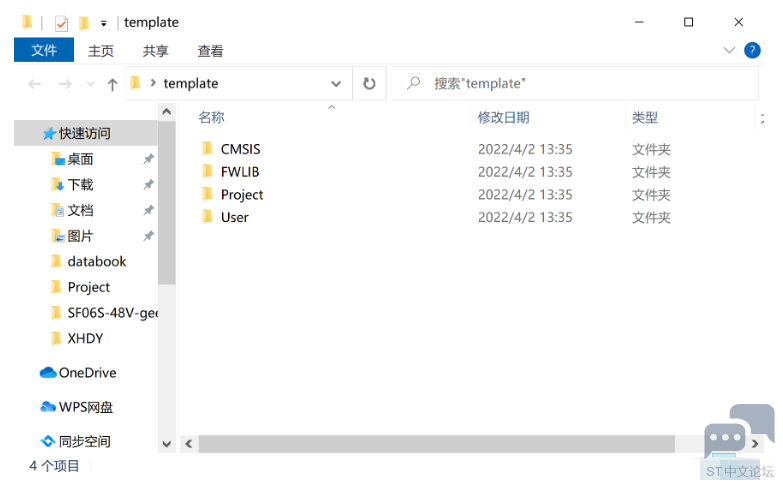Go up one folder level arrow

pos(112,84)
